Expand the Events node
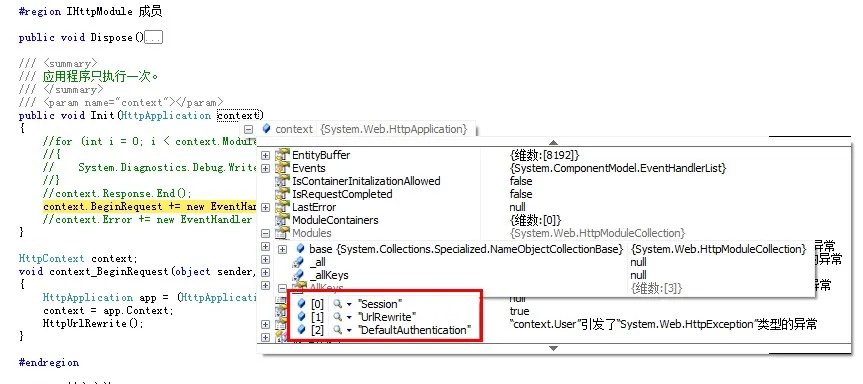This screenshot has height=384, width=863. 265,168
